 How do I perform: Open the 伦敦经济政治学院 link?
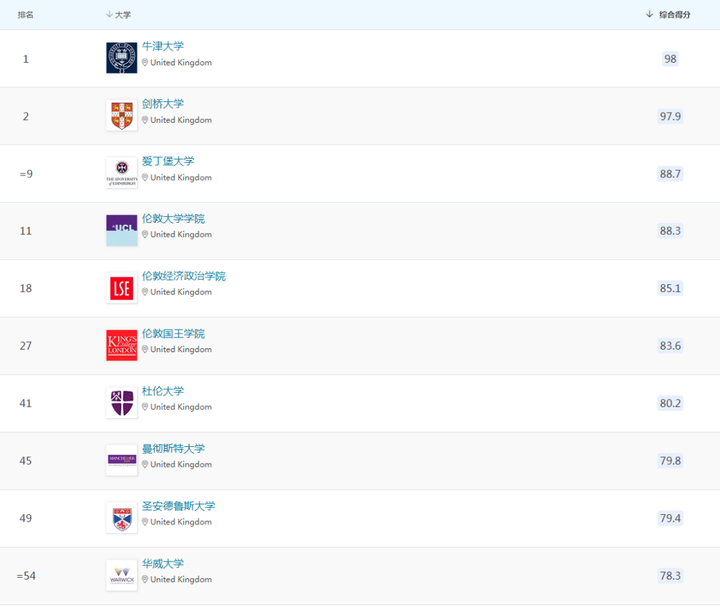click(184, 275)
